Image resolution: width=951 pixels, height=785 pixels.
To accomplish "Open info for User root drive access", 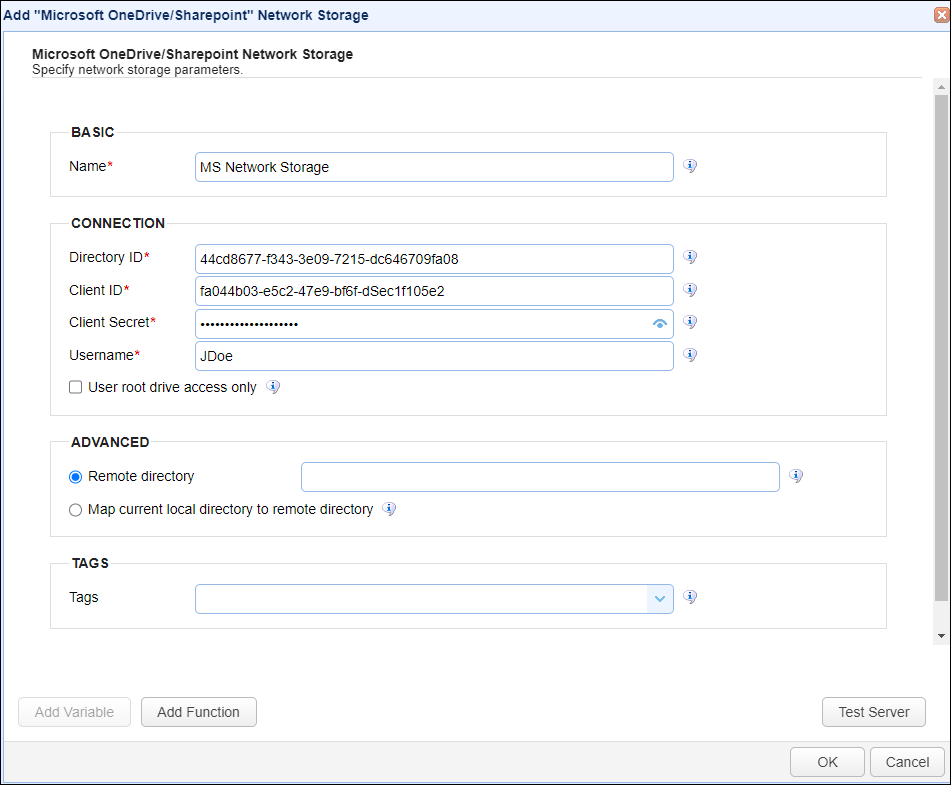I will pyautogui.click(x=273, y=386).
